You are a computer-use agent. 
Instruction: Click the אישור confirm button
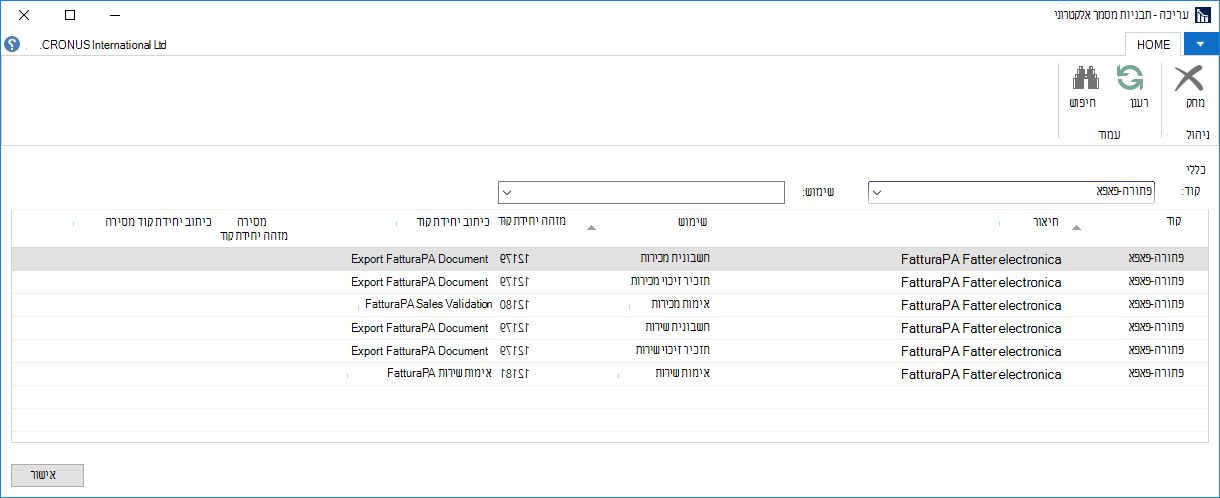47,475
